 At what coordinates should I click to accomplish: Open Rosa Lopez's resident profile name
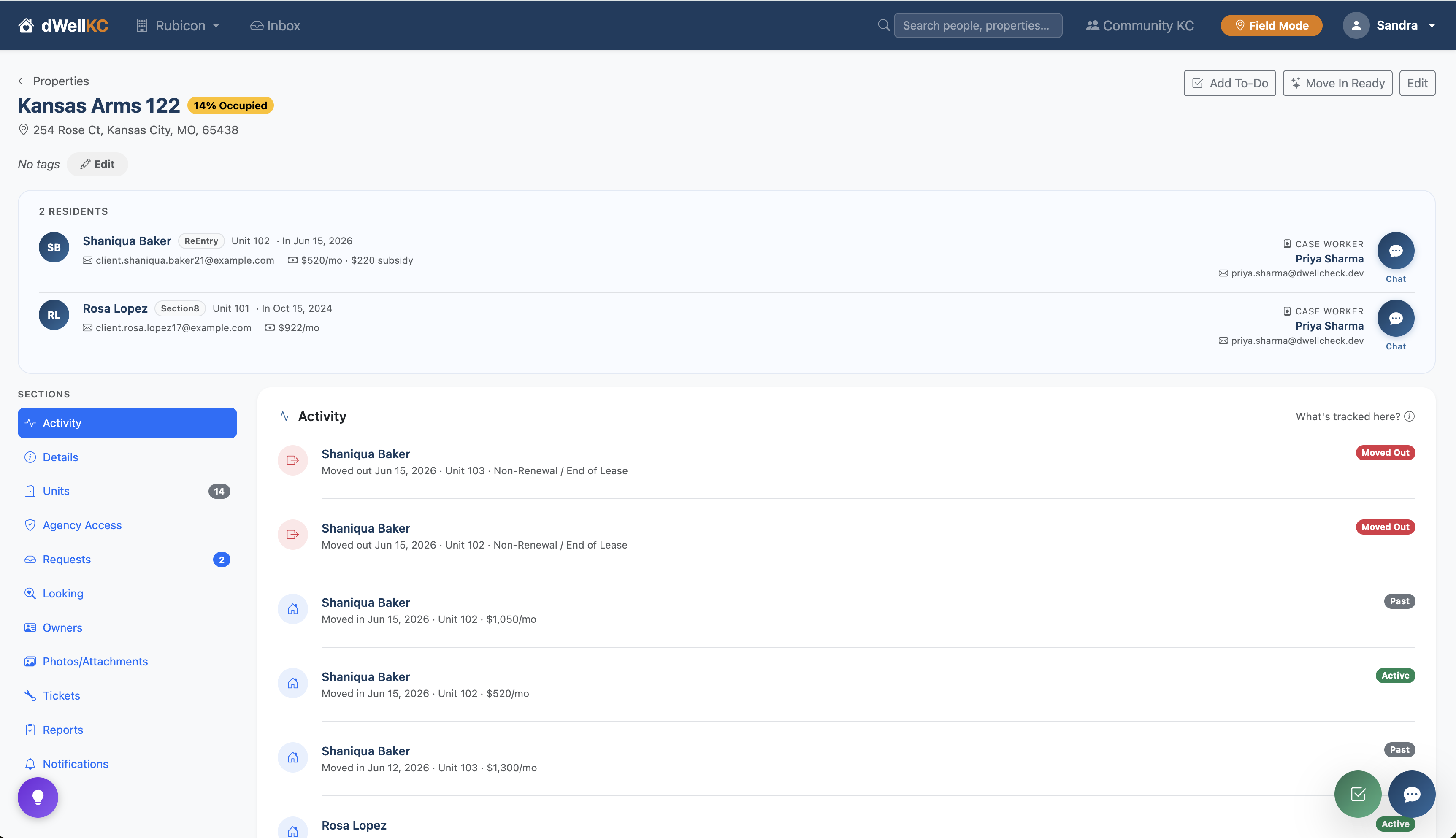tap(115, 308)
